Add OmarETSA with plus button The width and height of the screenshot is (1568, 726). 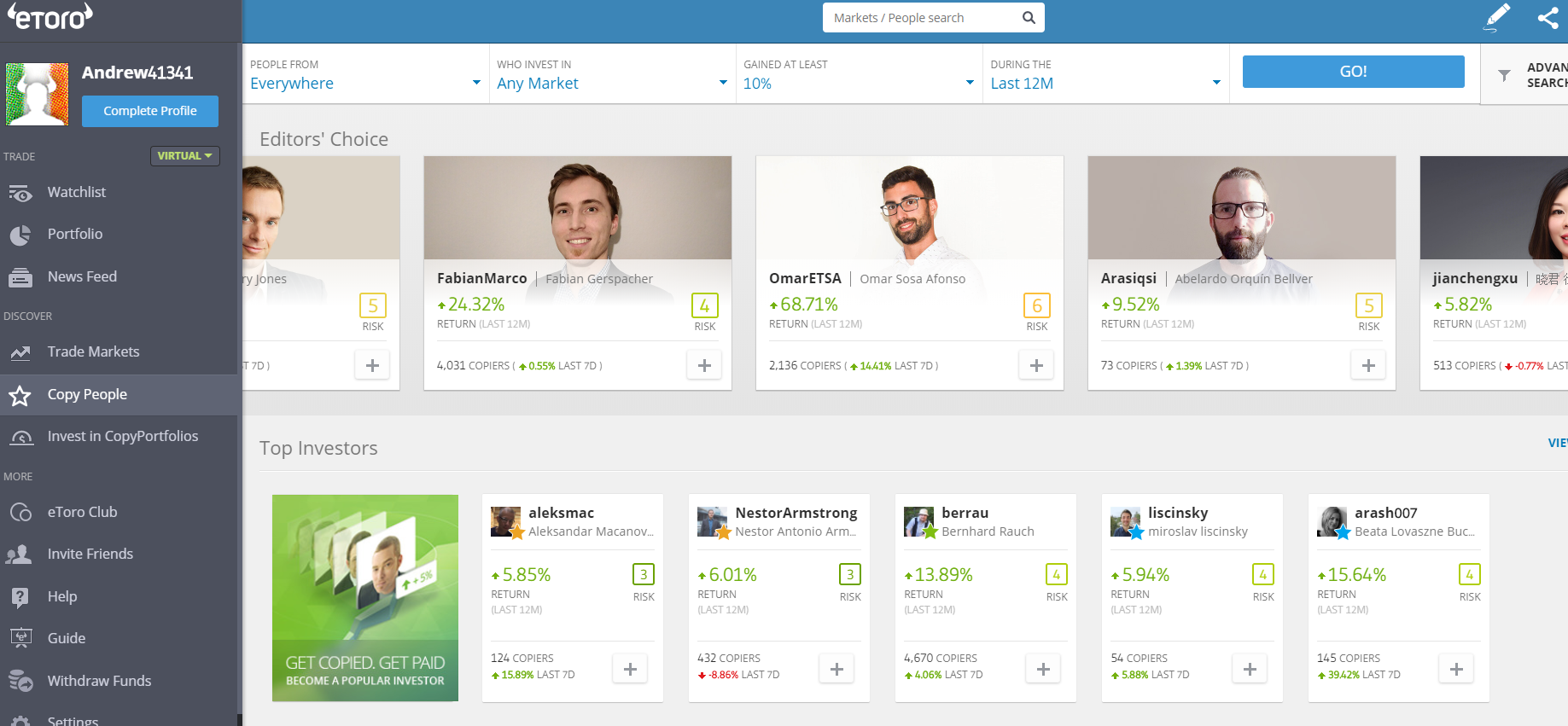[1036, 365]
